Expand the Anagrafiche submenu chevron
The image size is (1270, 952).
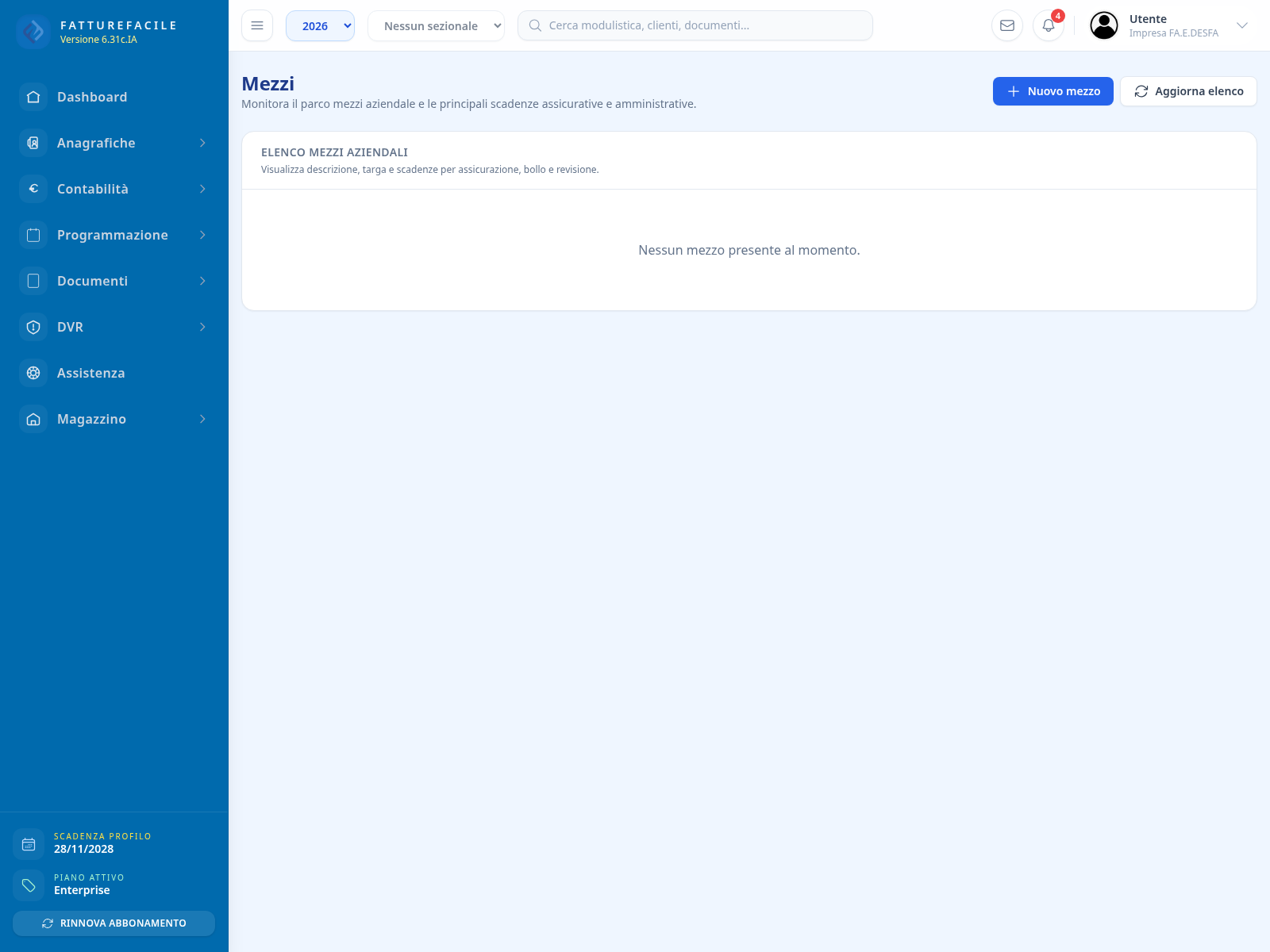click(x=202, y=143)
